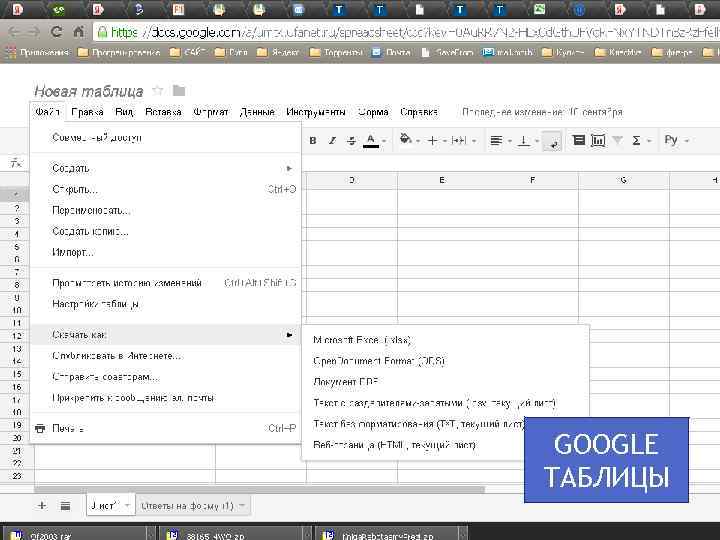Star the Новая таблица document
Viewport: 720px width, 540px height.
[158, 90]
